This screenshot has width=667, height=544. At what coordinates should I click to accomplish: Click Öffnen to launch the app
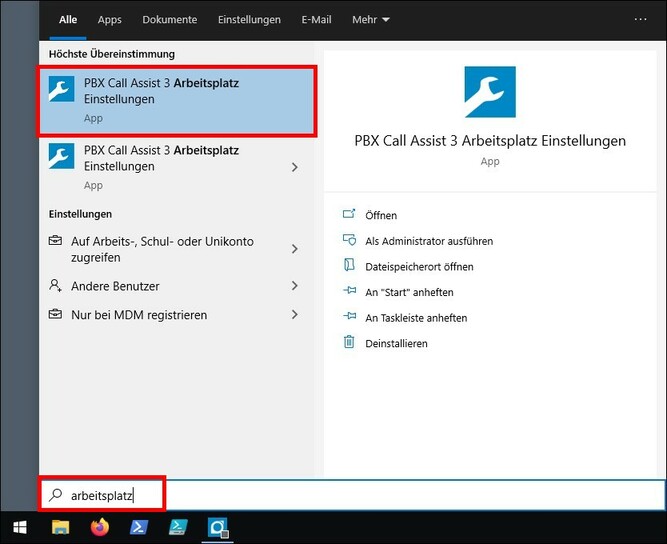tap(381, 215)
